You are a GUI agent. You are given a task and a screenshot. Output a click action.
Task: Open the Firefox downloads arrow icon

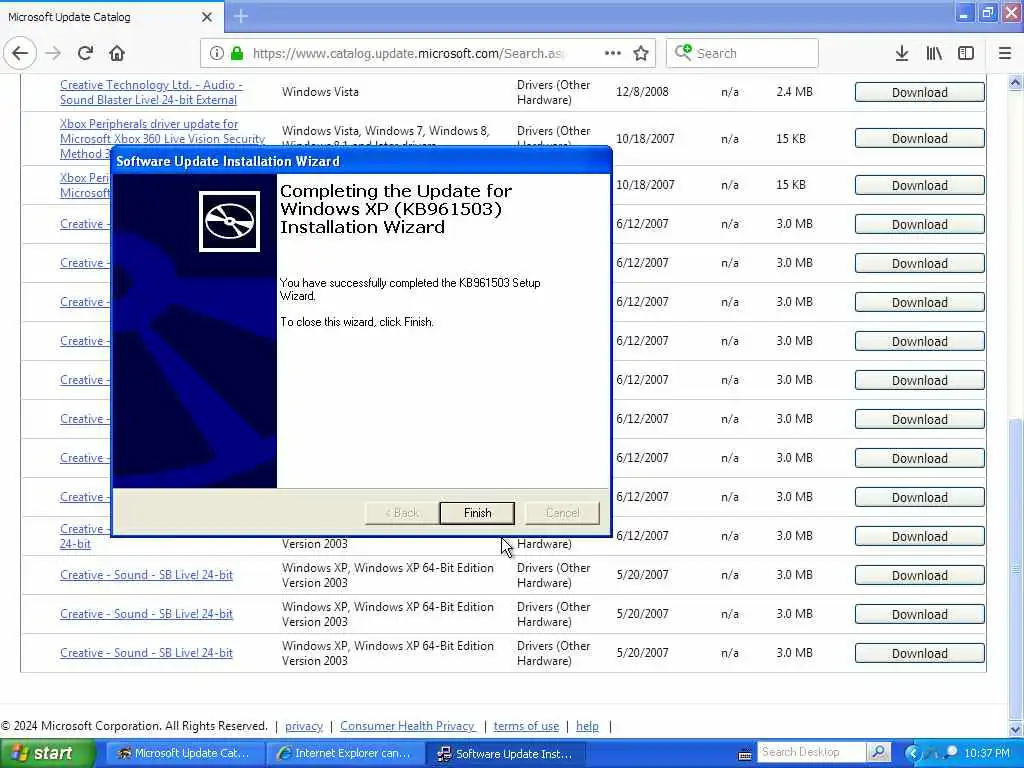click(x=902, y=54)
